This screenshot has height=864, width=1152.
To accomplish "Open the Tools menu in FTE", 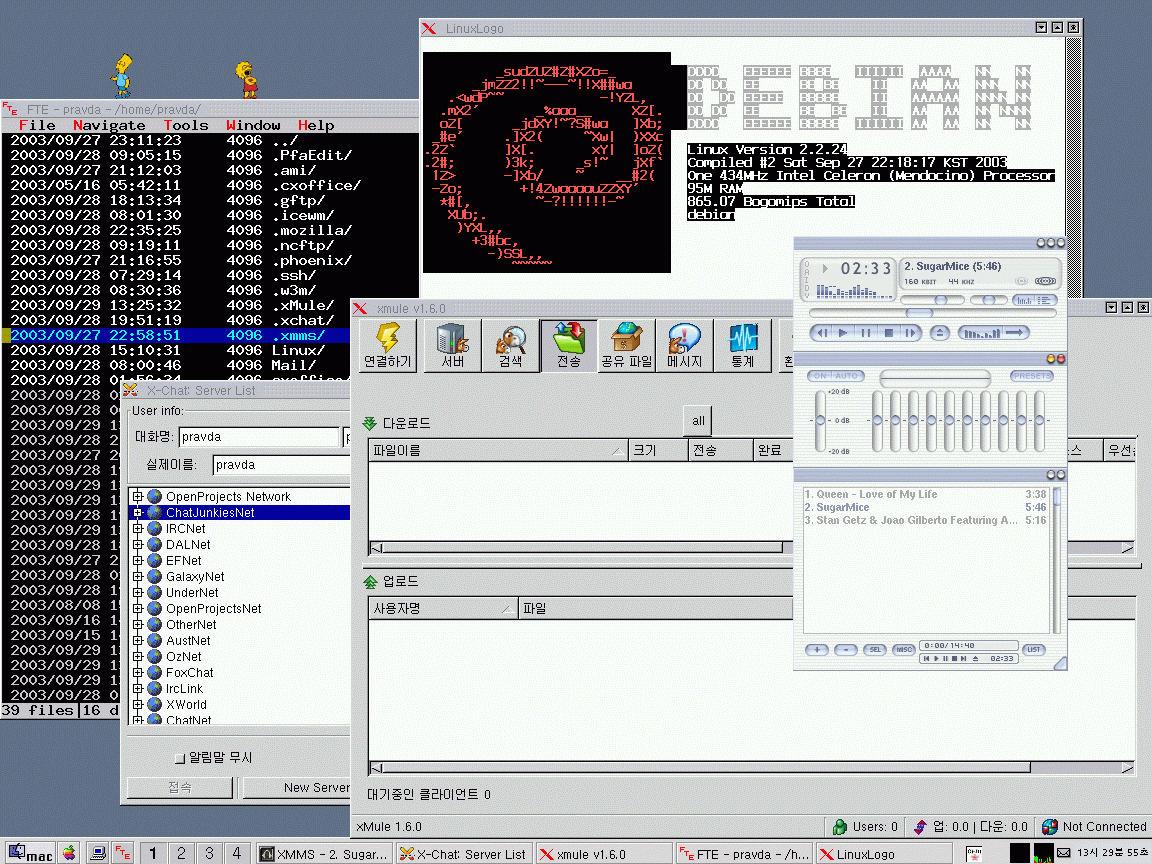I will point(186,125).
